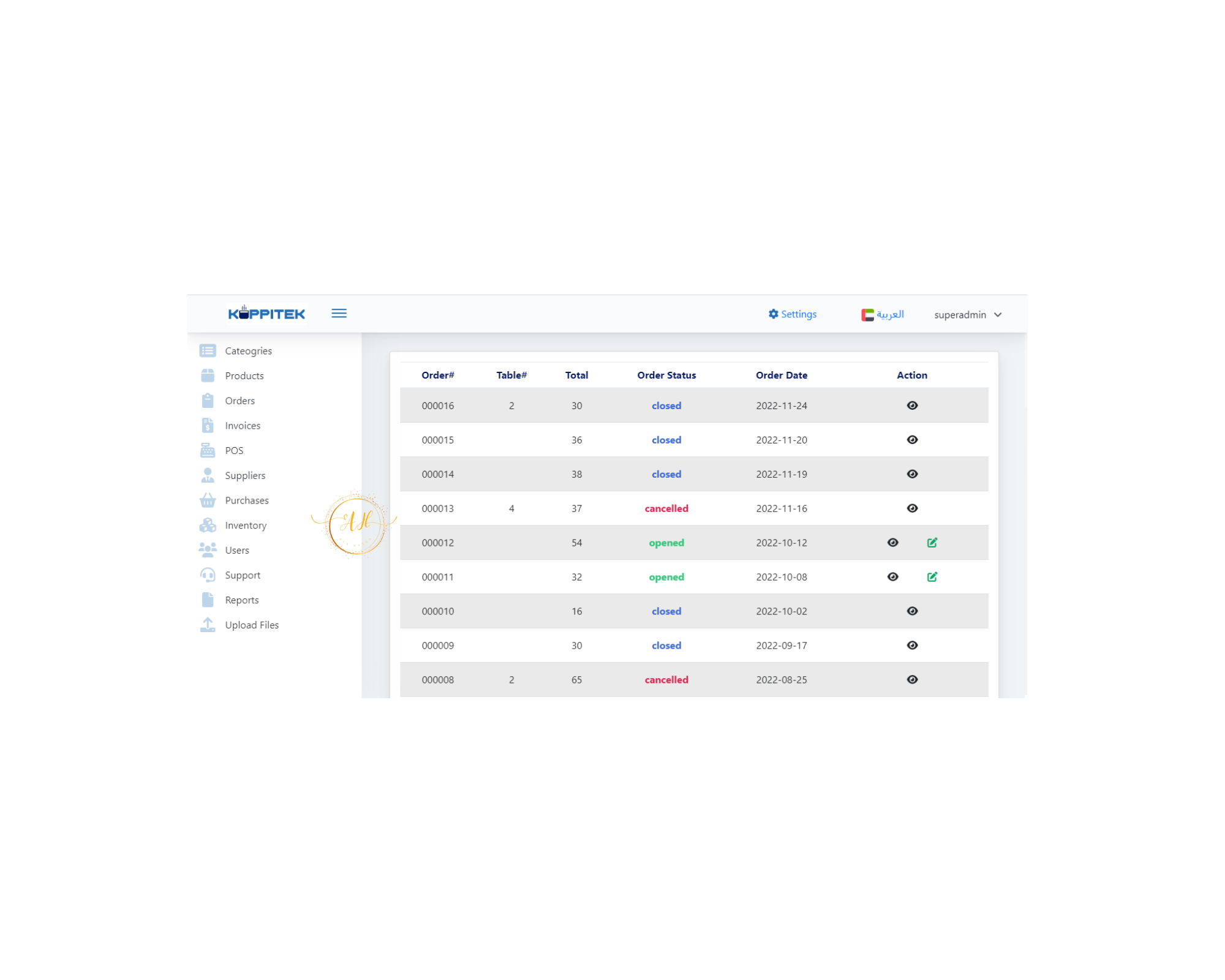1225x980 pixels.
Task: Click the Users group icon
Action: point(208,550)
